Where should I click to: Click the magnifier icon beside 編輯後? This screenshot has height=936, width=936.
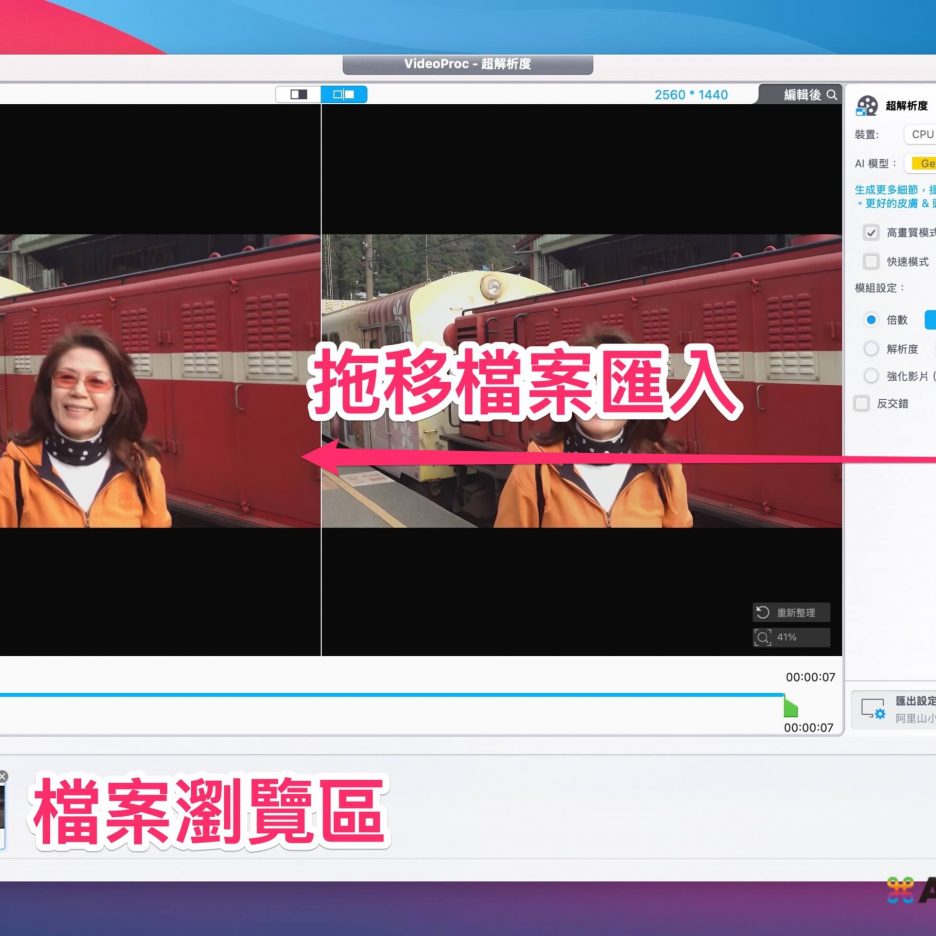click(x=832, y=95)
